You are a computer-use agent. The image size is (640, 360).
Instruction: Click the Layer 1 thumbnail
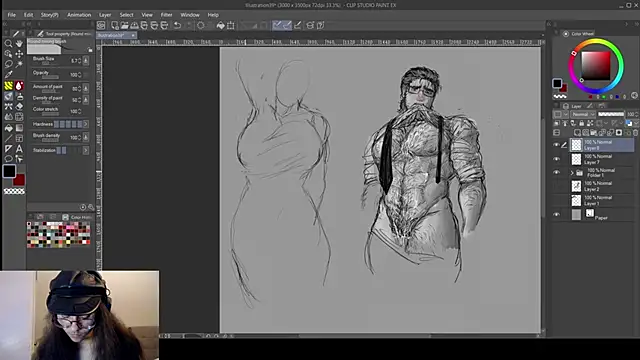576,200
